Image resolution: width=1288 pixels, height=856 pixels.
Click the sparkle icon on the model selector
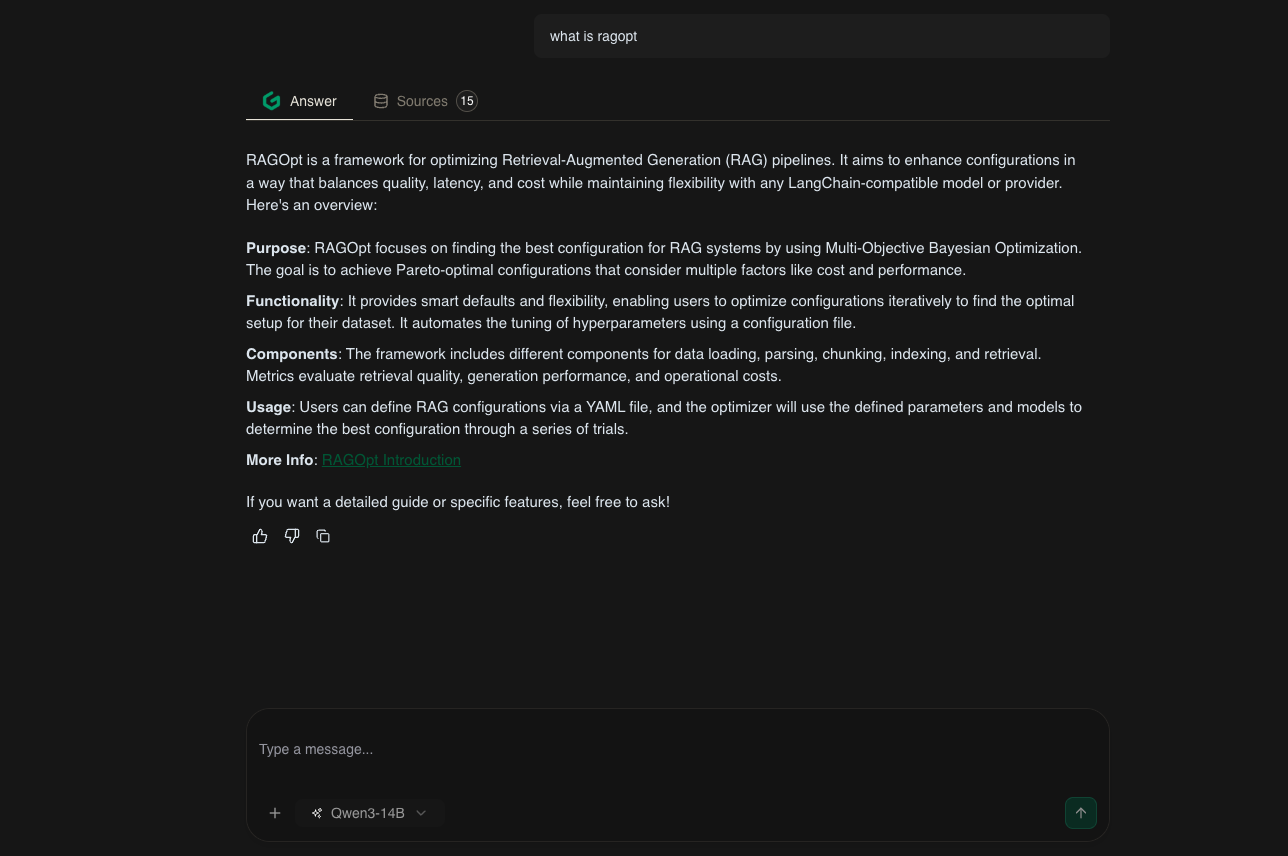point(317,813)
